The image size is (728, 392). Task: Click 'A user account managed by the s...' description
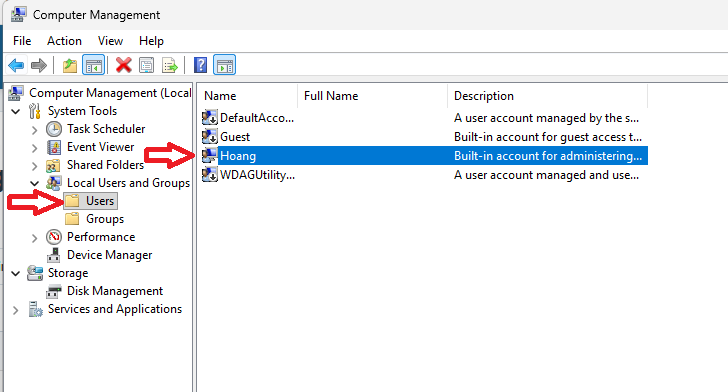(x=546, y=118)
